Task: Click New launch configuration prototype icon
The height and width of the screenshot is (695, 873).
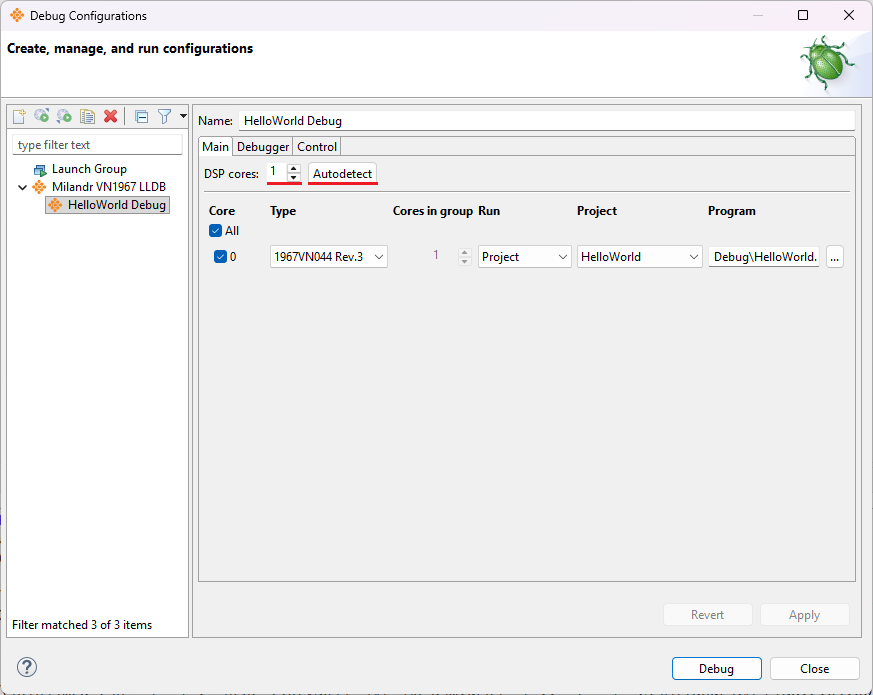Action: click(x=41, y=117)
